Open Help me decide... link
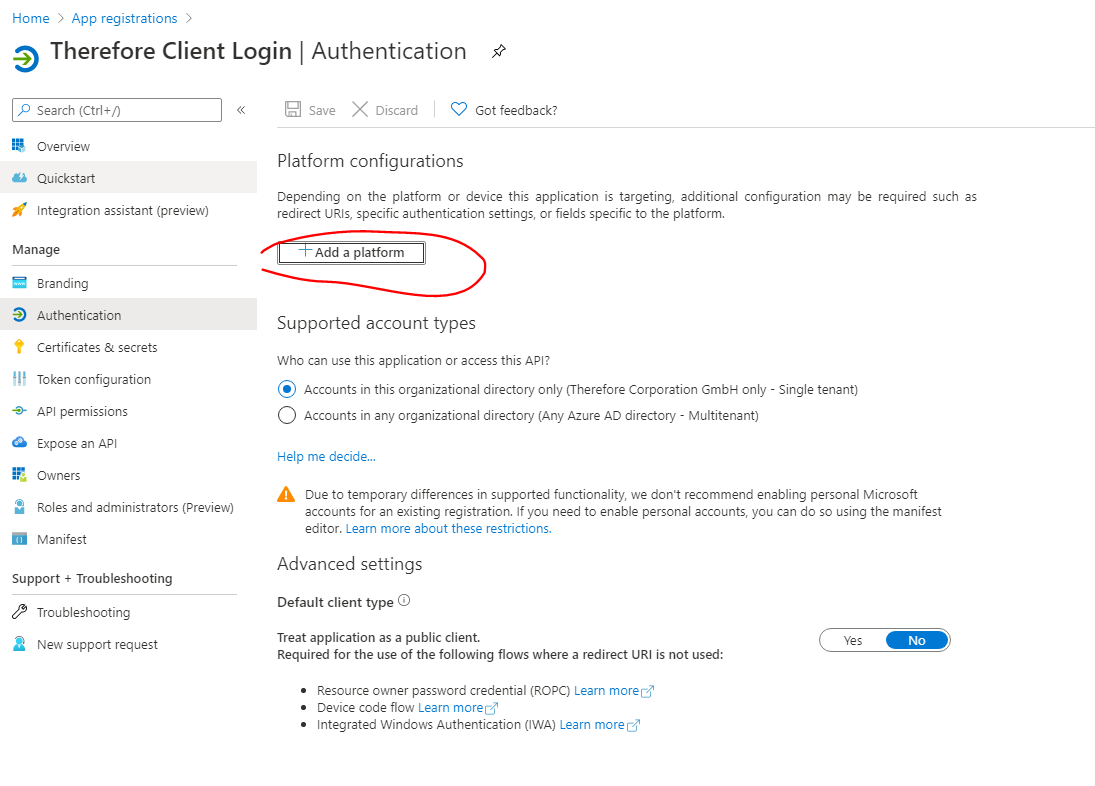Viewport: 1095px width, 786px height. point(326,457)
